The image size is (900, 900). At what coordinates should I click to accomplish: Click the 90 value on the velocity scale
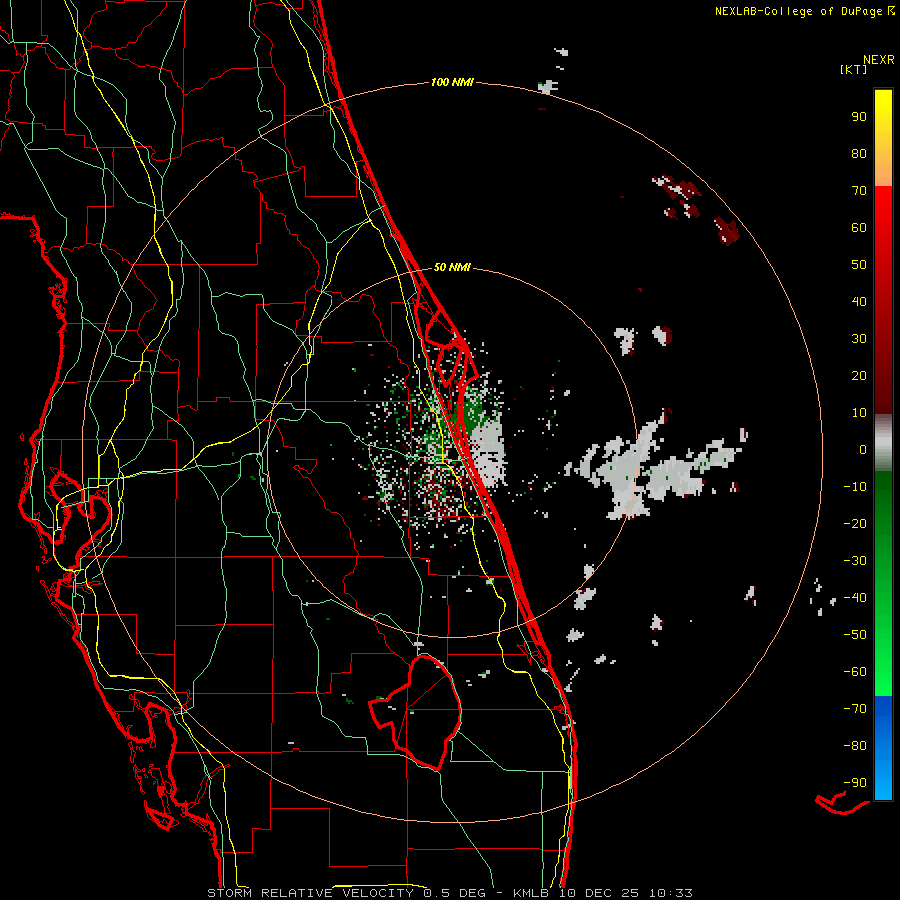(859, 117)
